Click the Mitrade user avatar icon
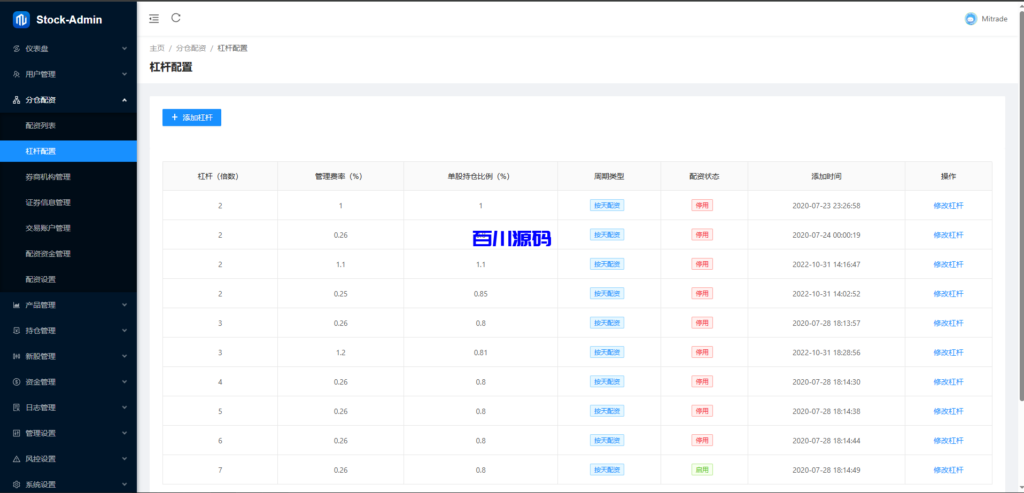1024x493 pixels. [970, 18]
